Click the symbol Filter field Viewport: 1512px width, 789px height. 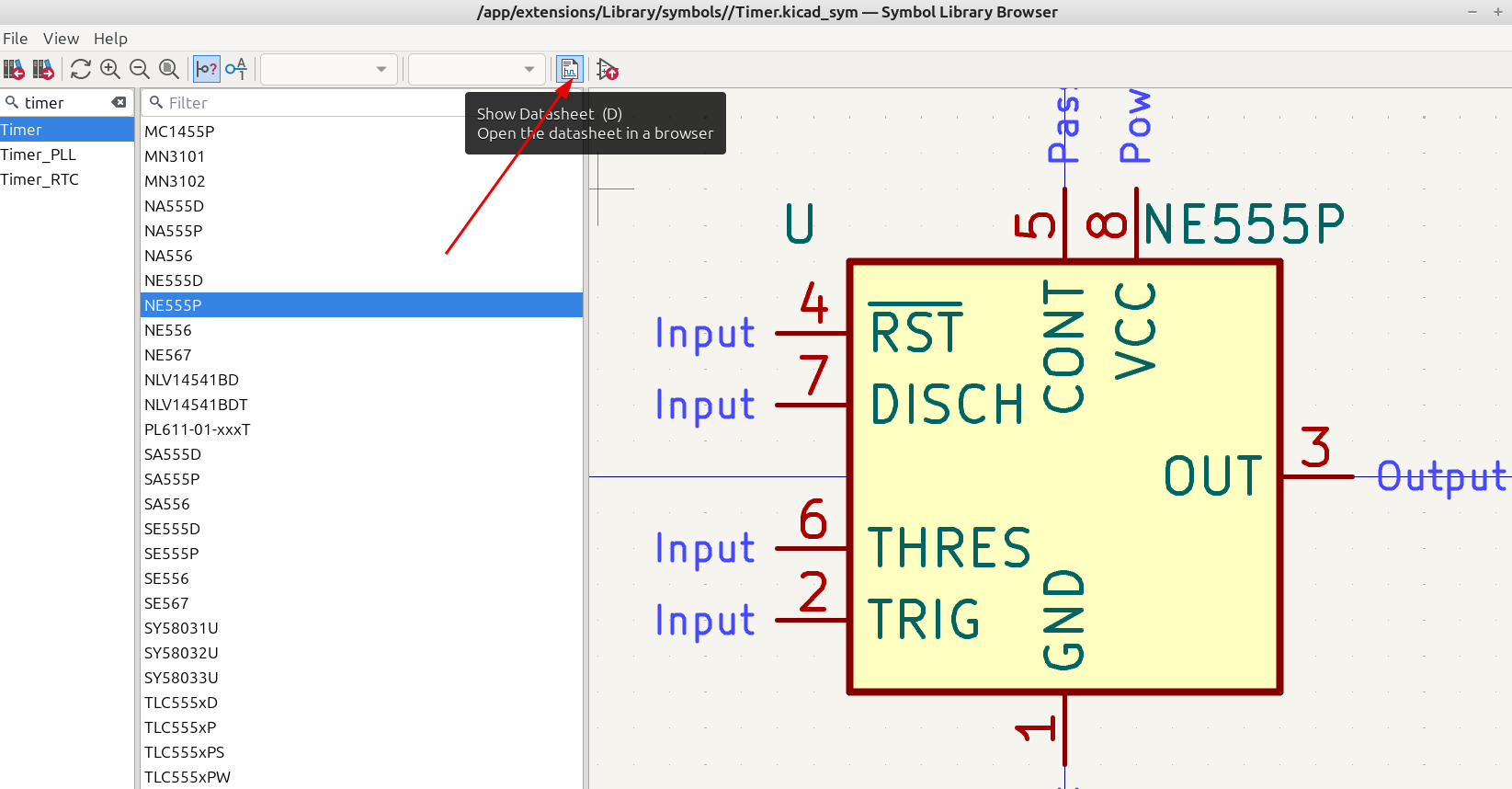[362, 102]
